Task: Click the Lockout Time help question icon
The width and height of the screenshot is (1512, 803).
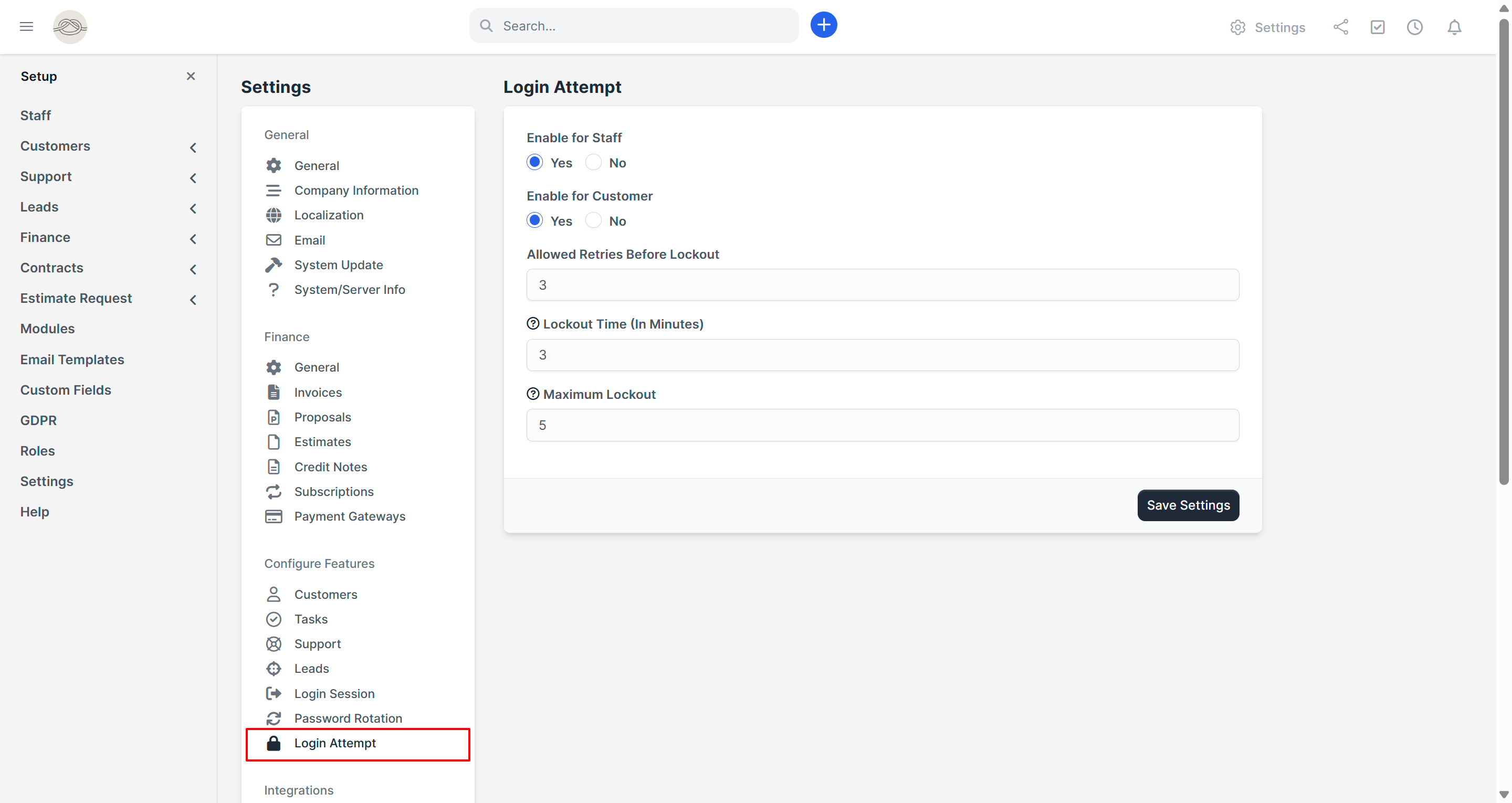Action: pos(533,323)
